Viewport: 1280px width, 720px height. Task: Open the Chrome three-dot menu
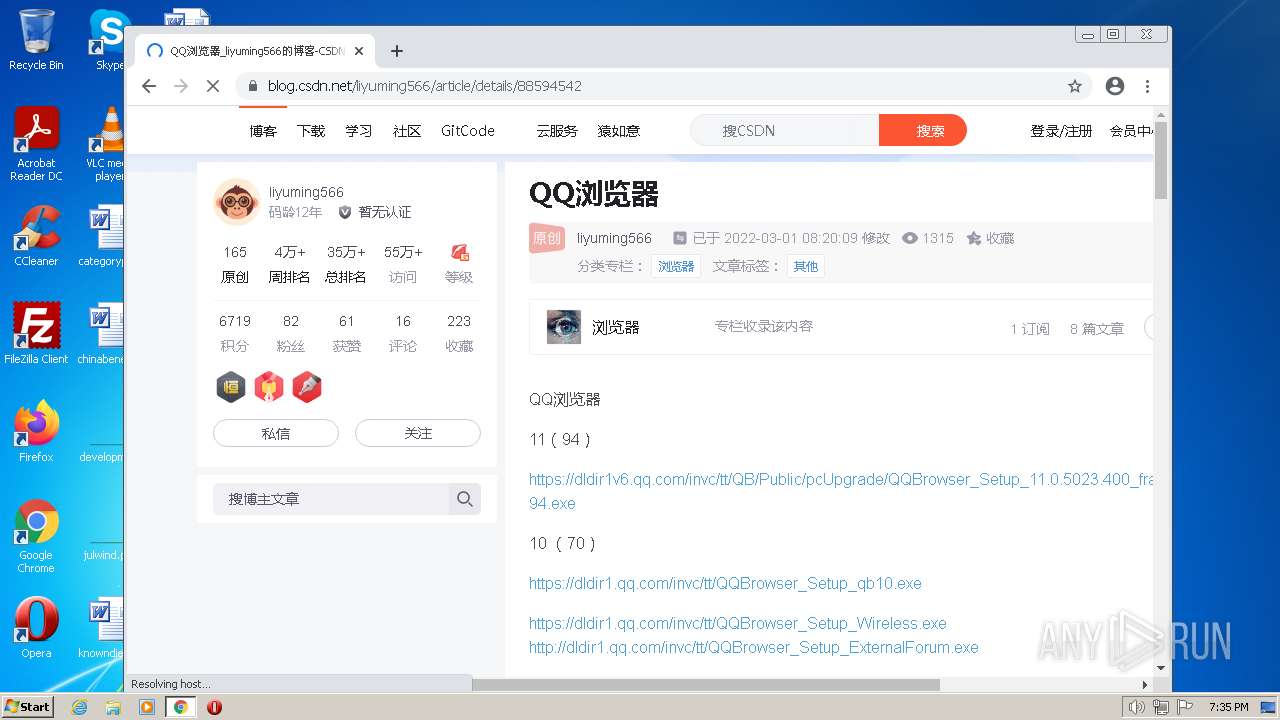click(x=1147, y=86)
